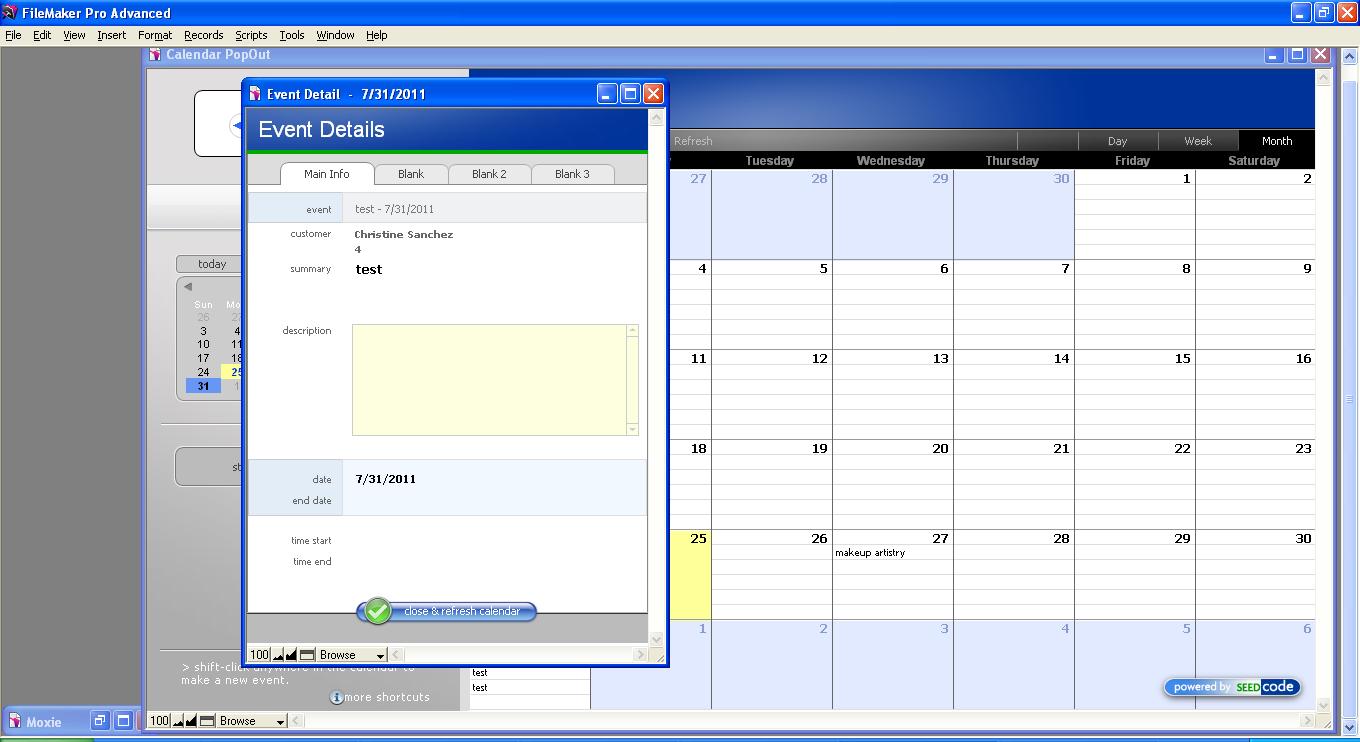
Task: Open the Scripts menu
Action: (x=251, y=35)
